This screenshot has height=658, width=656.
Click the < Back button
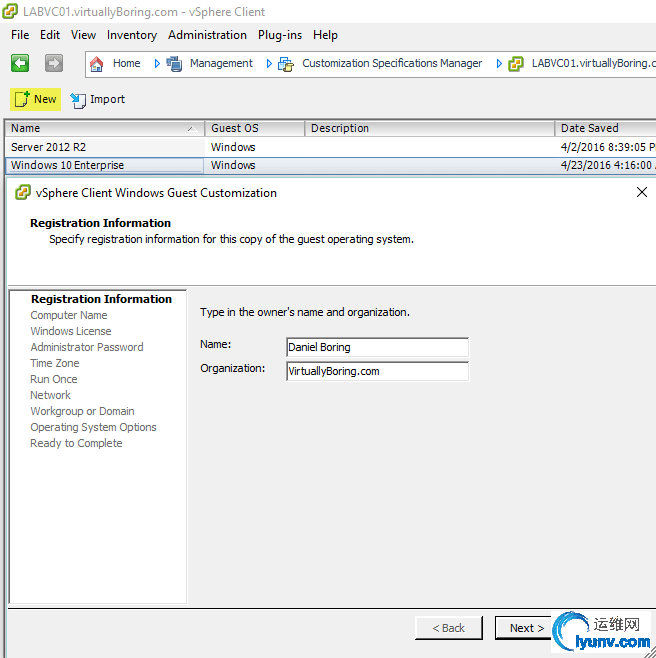pos(449,628)
